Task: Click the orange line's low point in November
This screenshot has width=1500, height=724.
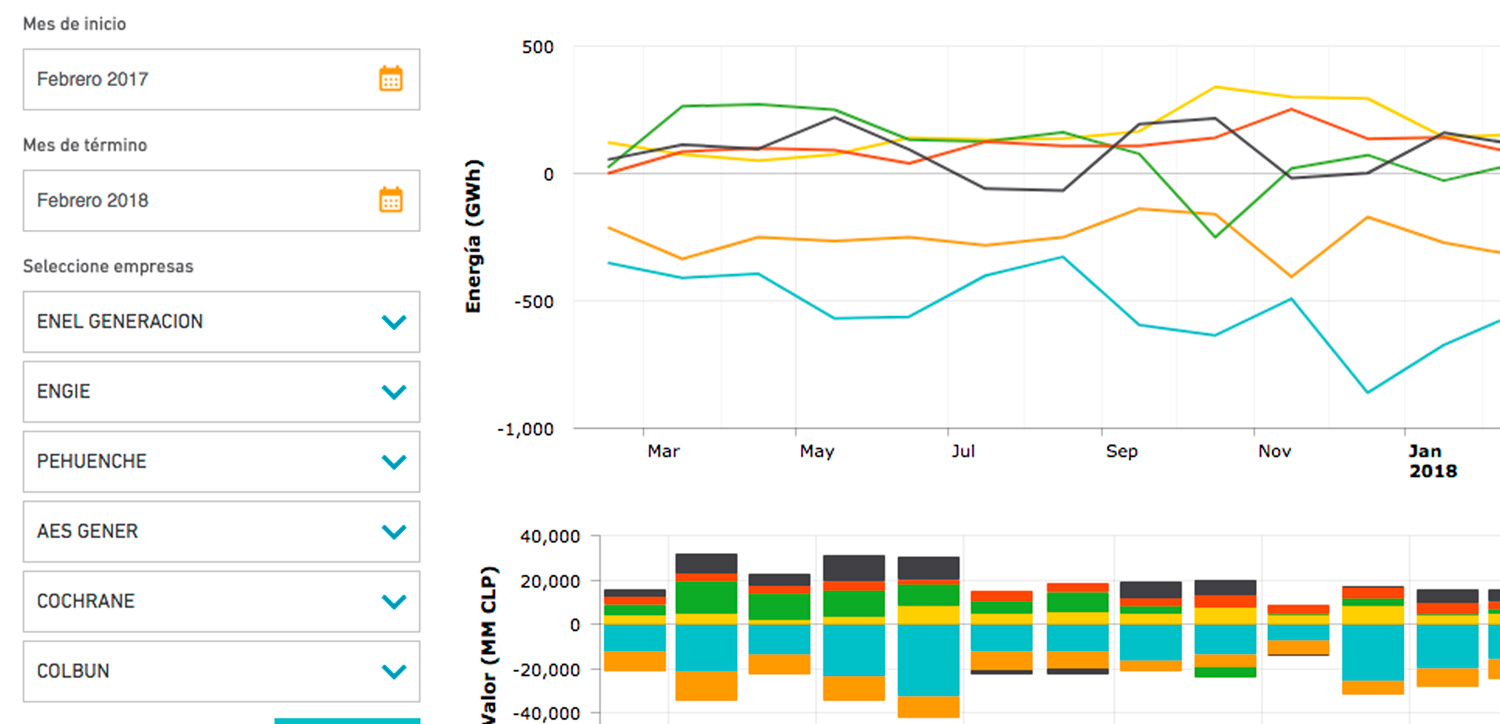Action: 1290,277
